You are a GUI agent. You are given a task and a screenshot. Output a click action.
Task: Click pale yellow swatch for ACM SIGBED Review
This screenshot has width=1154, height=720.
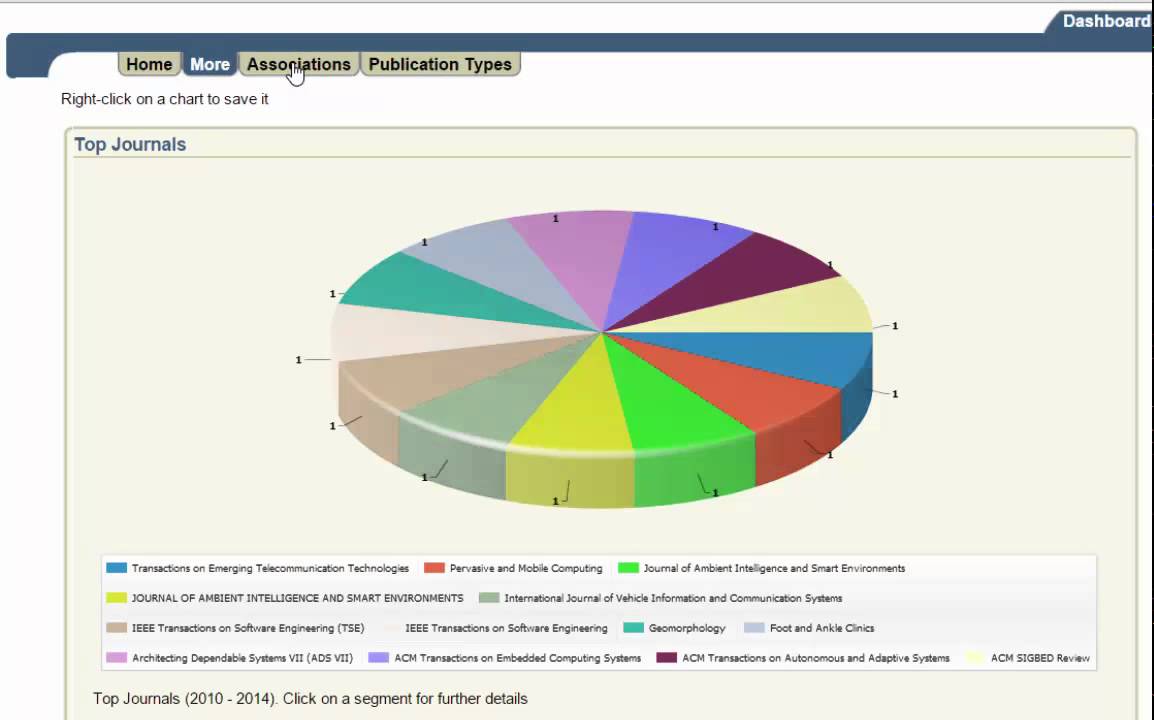point(976,657)
